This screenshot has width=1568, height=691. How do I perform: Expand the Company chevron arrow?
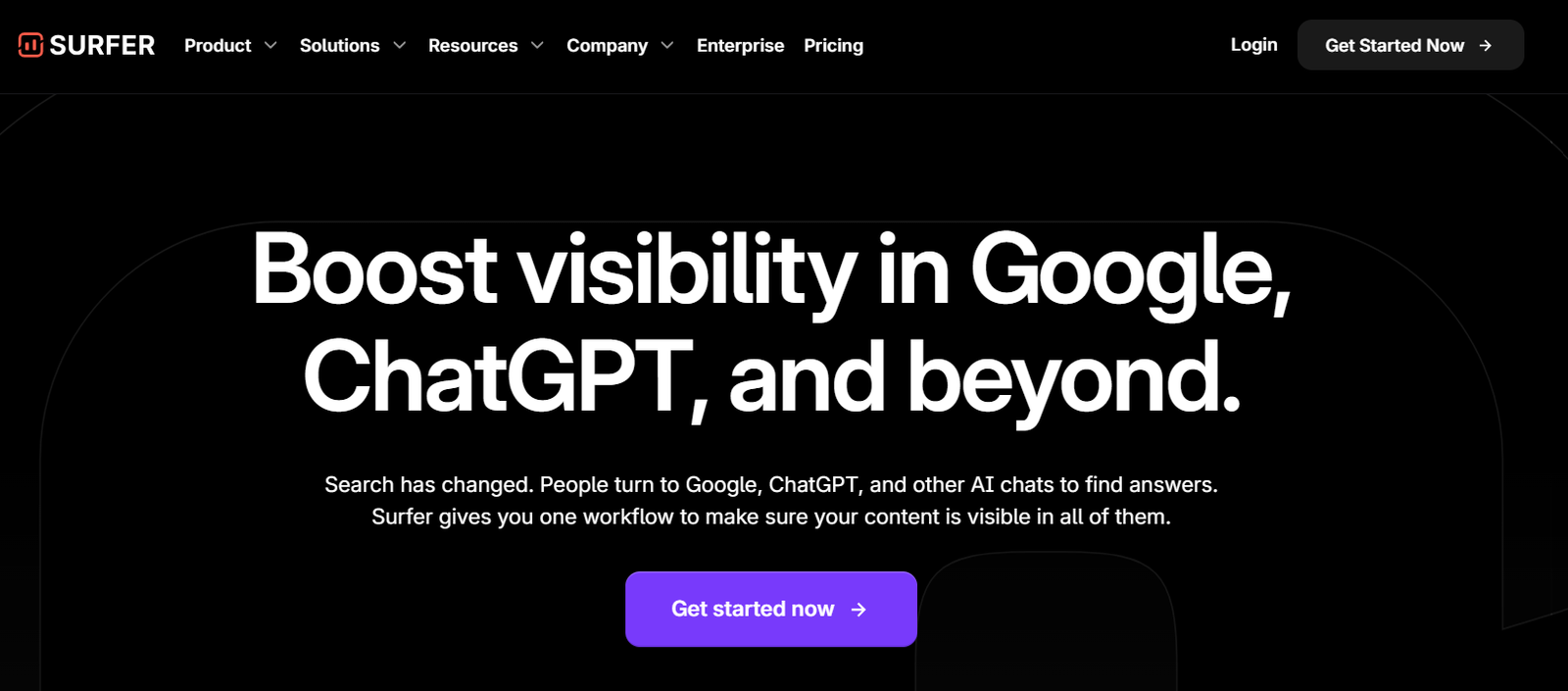[x=667, y=45]
